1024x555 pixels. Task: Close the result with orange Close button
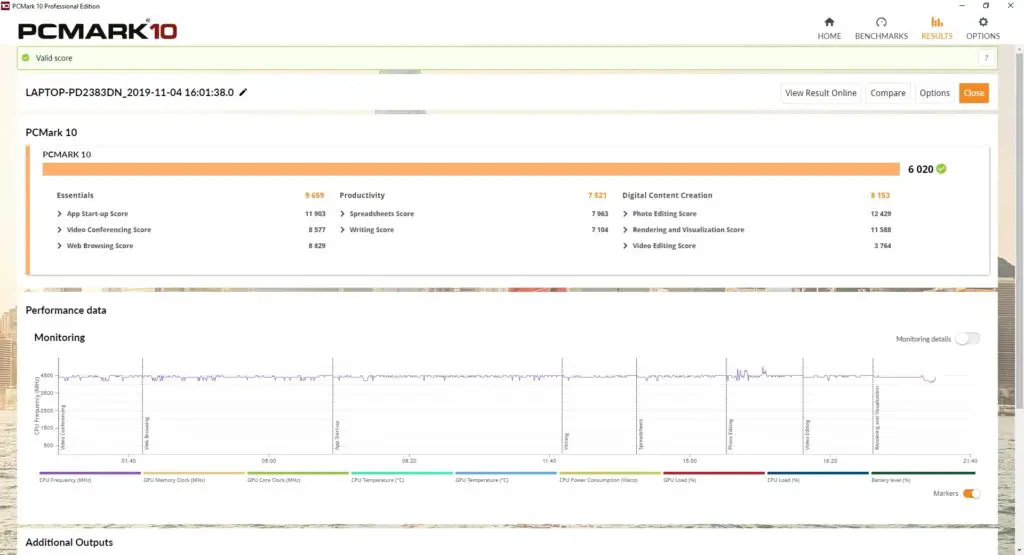pos(974,93)
